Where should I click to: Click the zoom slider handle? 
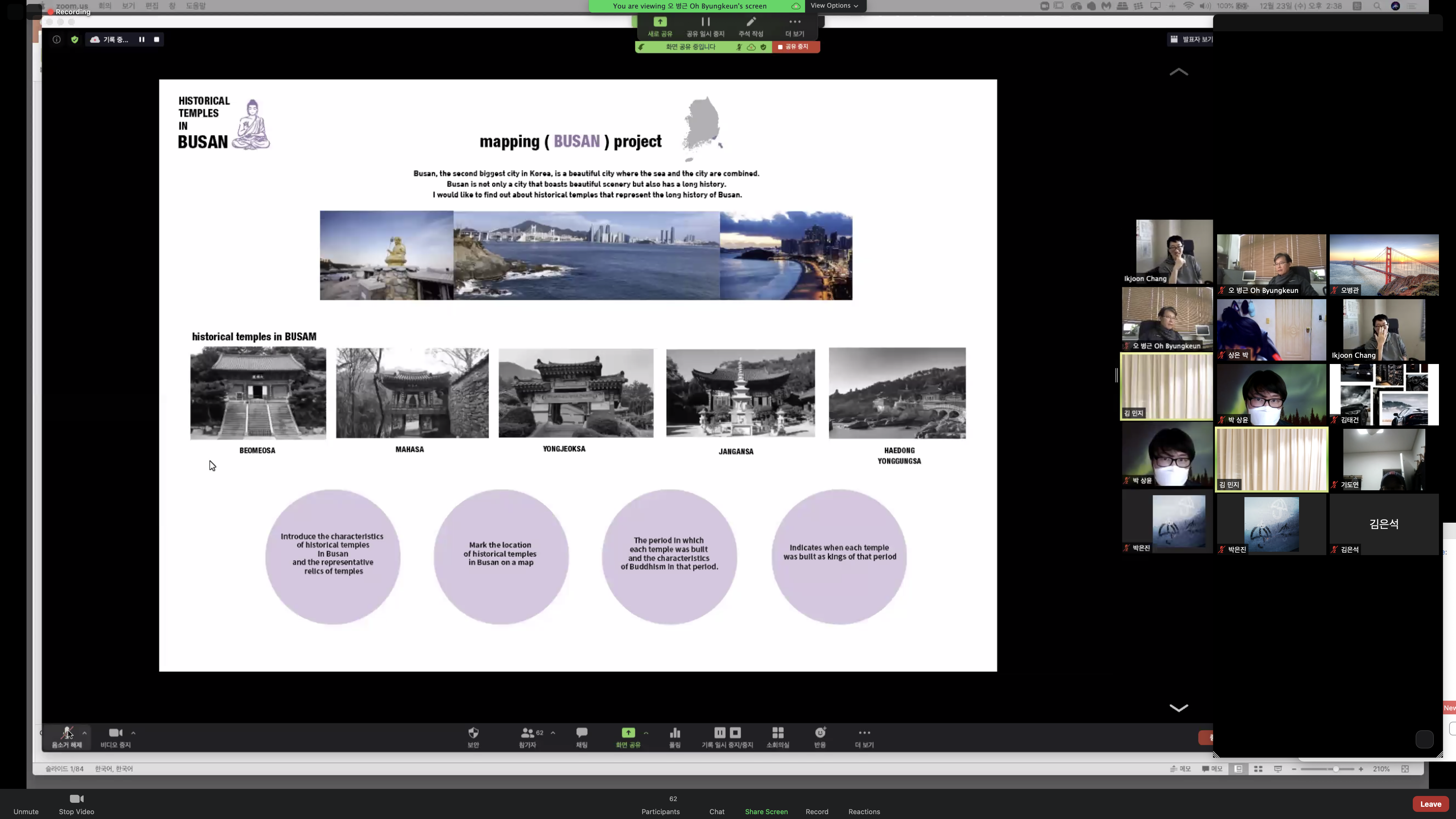pyautogui.click(x=1336, y=769)
